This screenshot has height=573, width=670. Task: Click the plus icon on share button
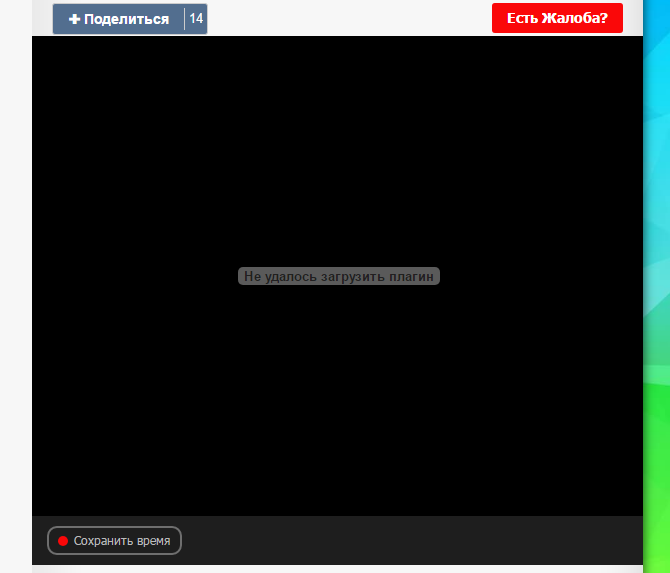point(74,19)
